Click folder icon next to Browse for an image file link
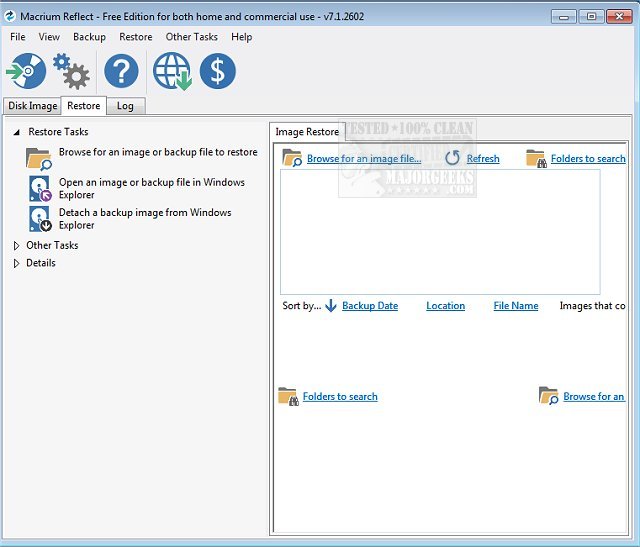Viewport: 640px width, 547px height. pyautogui.click(x=292, y=158)
